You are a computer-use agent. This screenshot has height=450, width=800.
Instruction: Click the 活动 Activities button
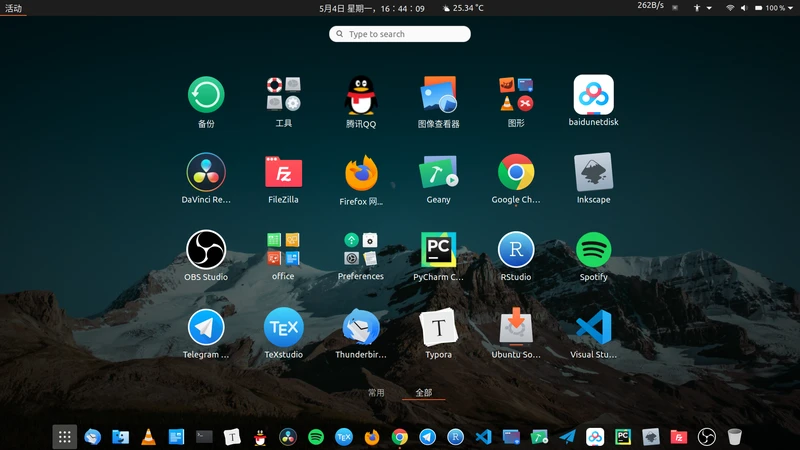tap(14, 8)
